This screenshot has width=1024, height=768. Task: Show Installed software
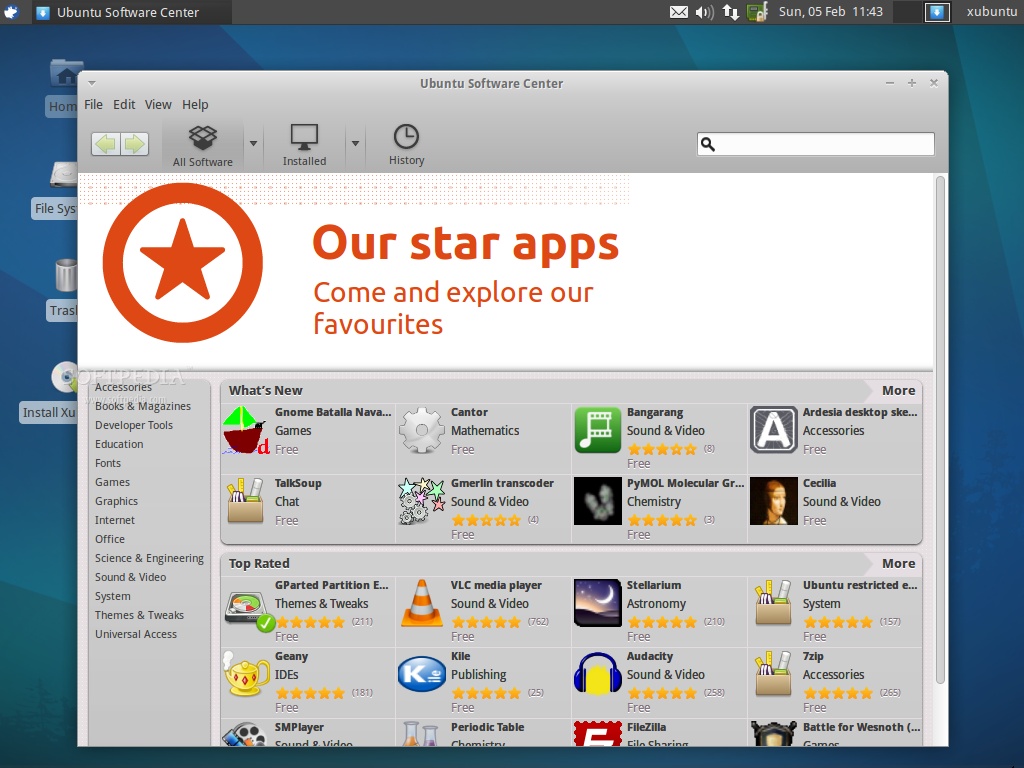(x=304, y=146)
